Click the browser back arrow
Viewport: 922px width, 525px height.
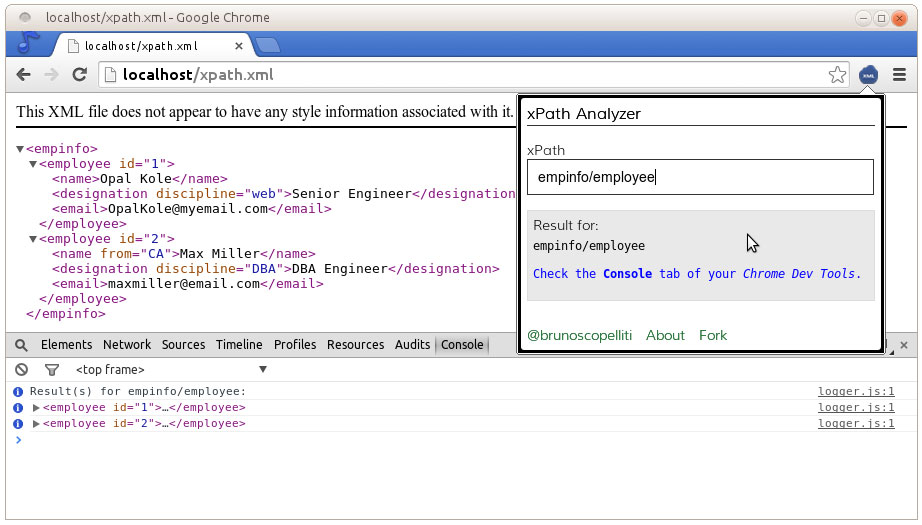click(24, 75)
